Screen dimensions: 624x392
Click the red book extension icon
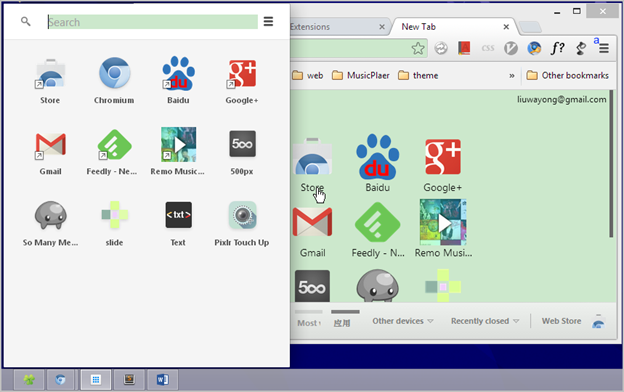[464, 49]
